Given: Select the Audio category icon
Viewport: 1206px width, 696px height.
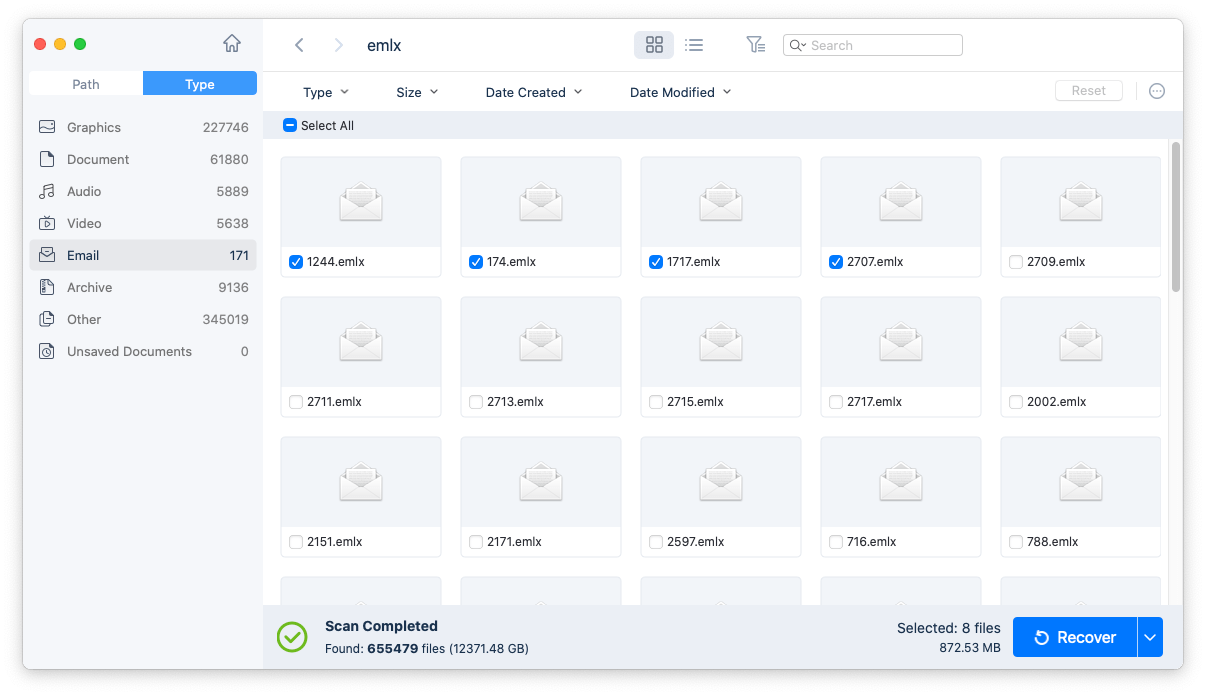Looking at the screenshot, I should click(48, 191).
